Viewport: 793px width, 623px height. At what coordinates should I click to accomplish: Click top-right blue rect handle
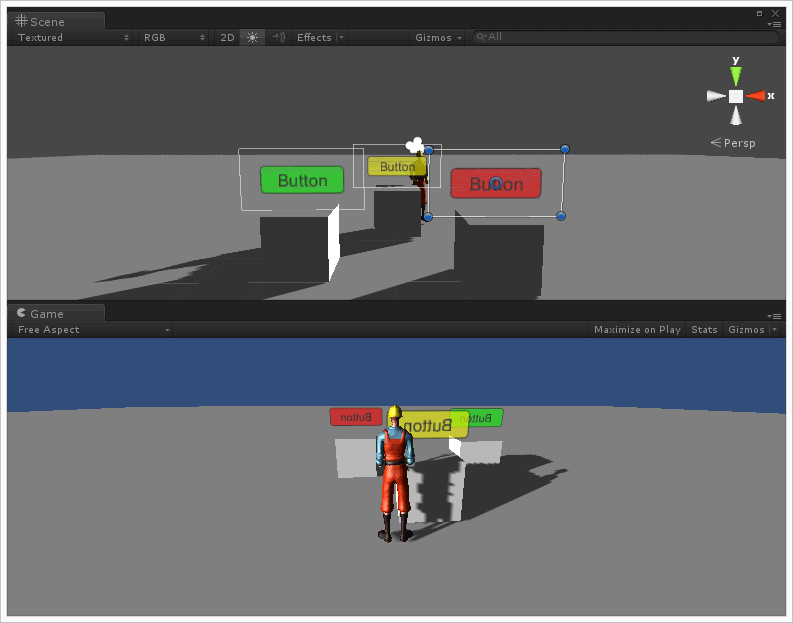pyautogui.click(x=565, y=149)
